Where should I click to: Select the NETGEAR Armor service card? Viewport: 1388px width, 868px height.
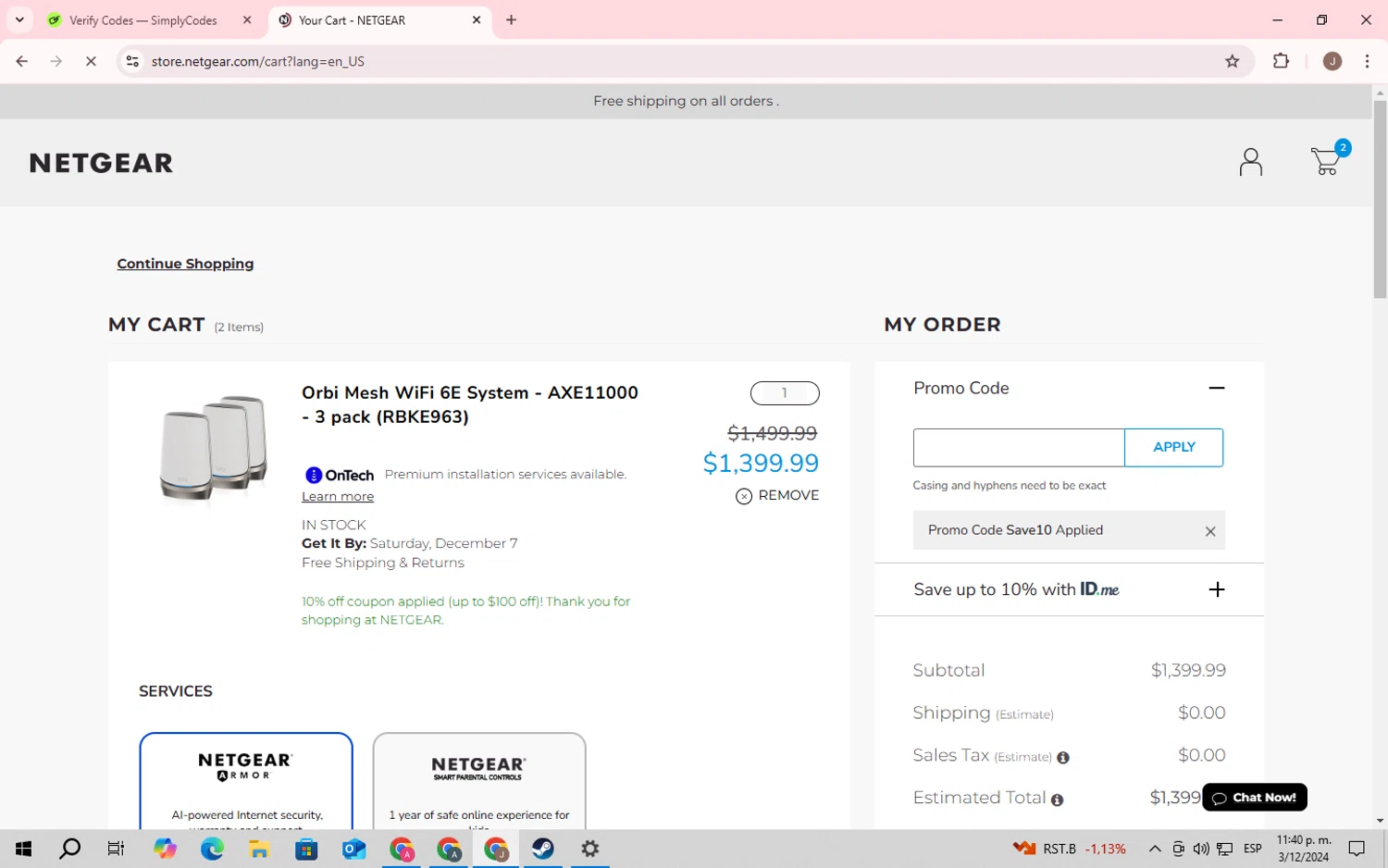(246, 780)
